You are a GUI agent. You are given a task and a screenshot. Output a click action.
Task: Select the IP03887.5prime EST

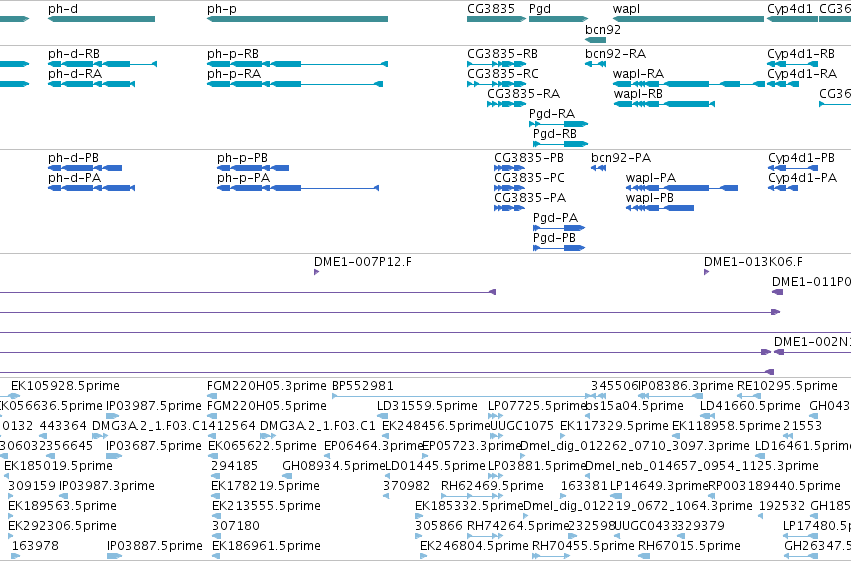[x=154, y=546]
